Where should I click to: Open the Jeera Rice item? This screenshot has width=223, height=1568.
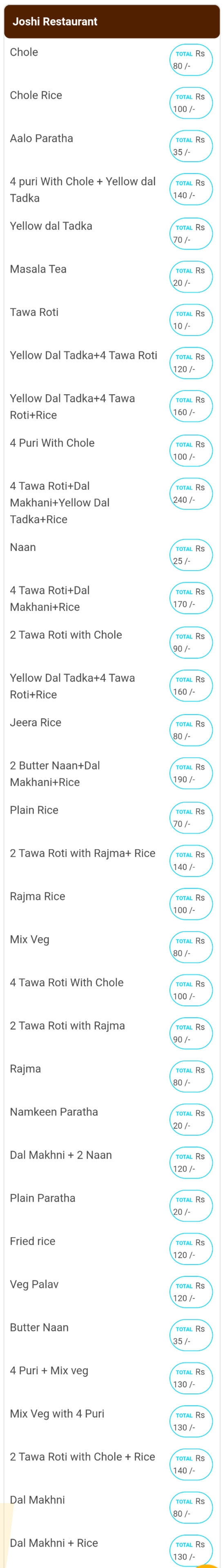36,723
